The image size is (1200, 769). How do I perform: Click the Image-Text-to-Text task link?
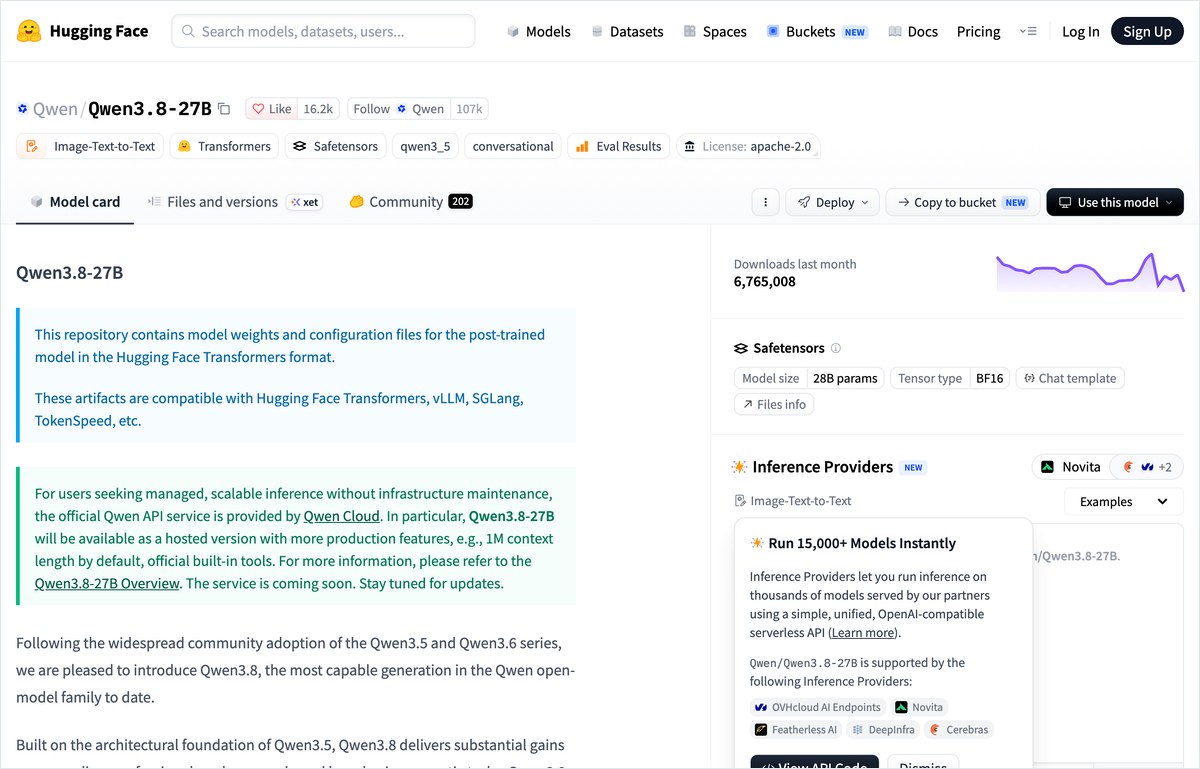[x=792, y=501]
